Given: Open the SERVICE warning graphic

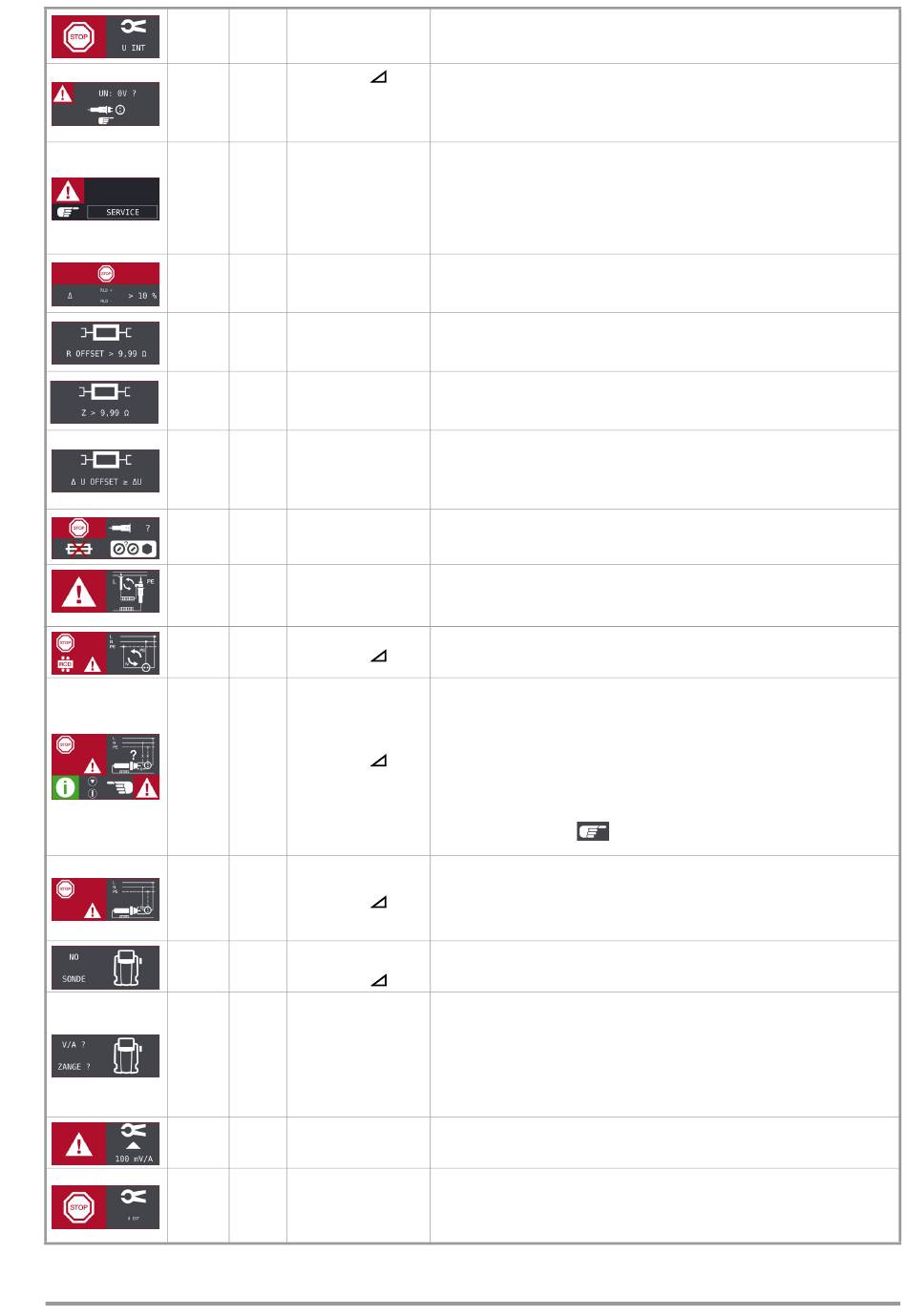Looking at the screenshot, I should (x=105, y=198).
